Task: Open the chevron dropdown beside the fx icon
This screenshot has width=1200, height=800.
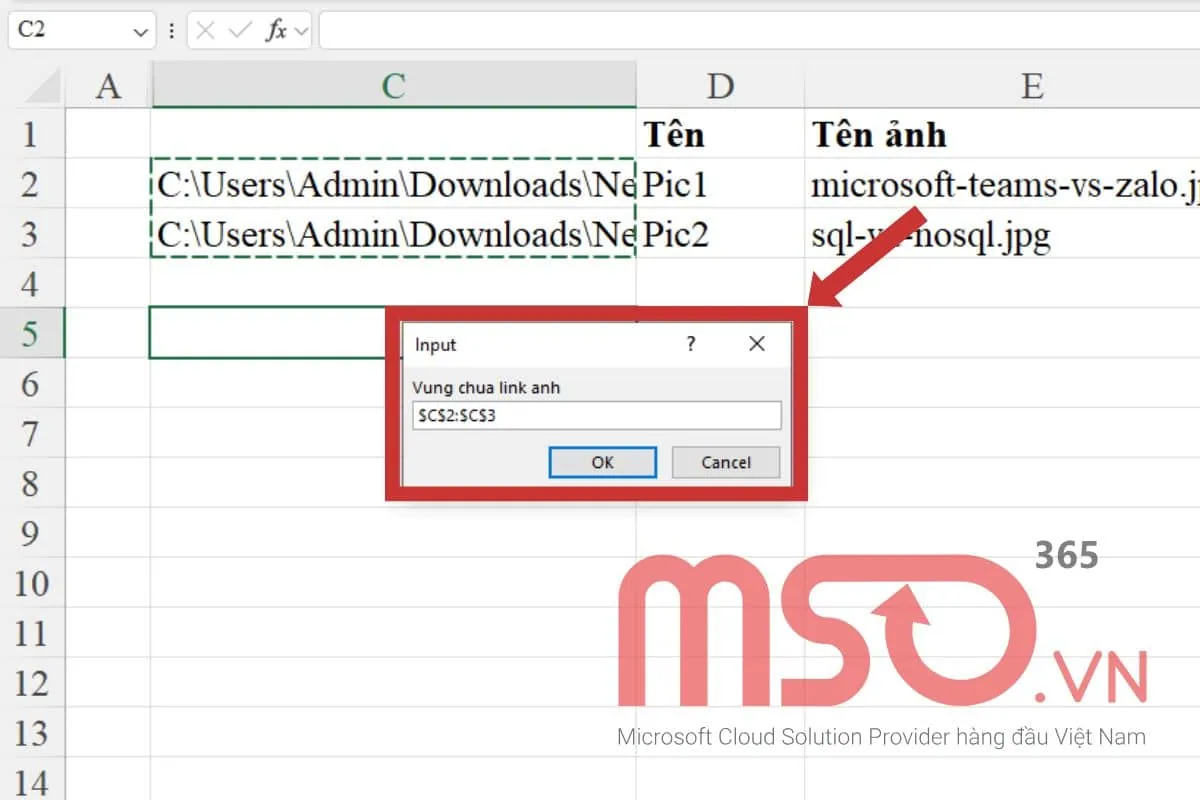Action: [x=300, y=30]
